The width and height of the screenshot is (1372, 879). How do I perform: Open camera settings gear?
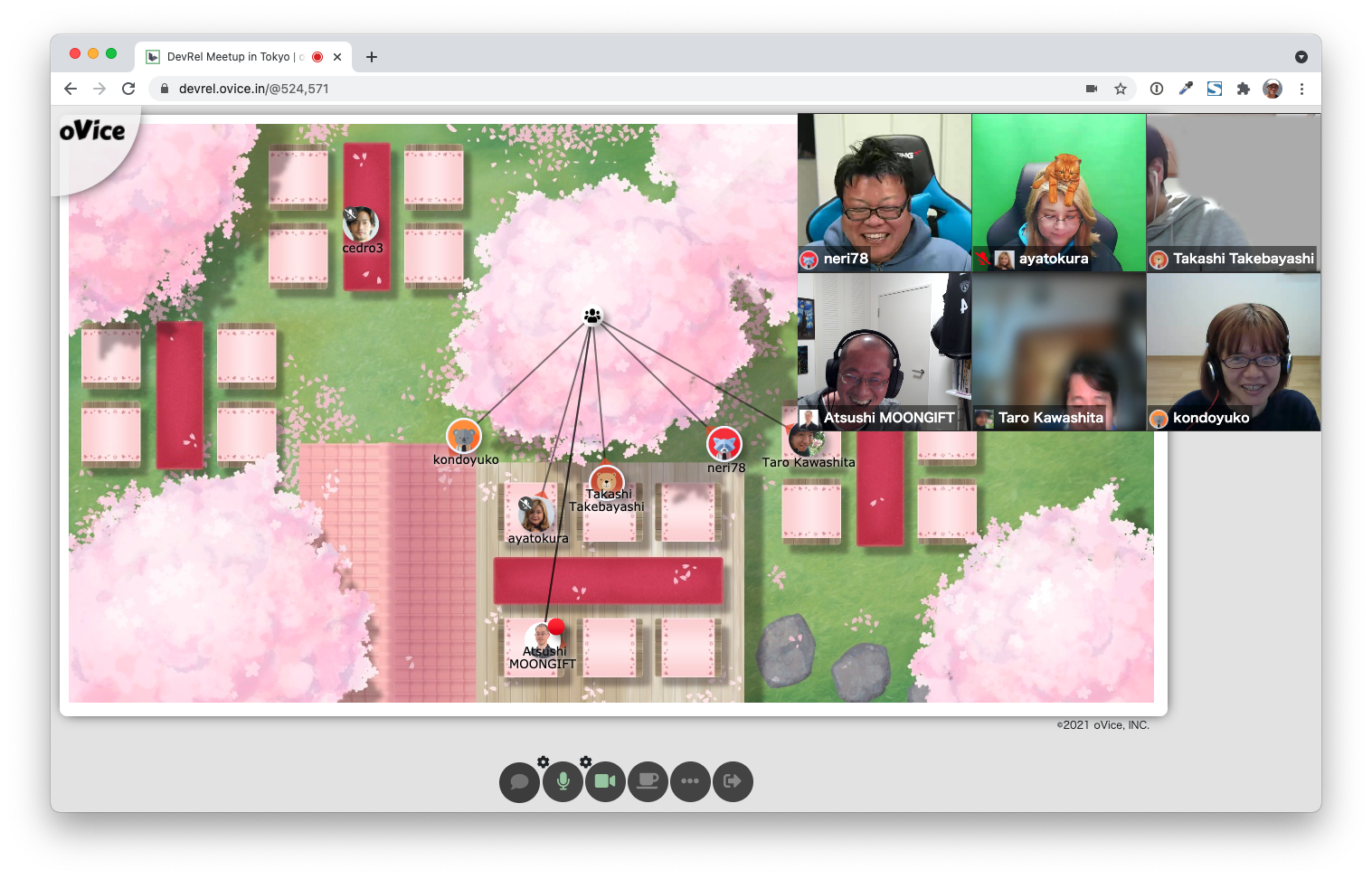click(x=586, y=761)
